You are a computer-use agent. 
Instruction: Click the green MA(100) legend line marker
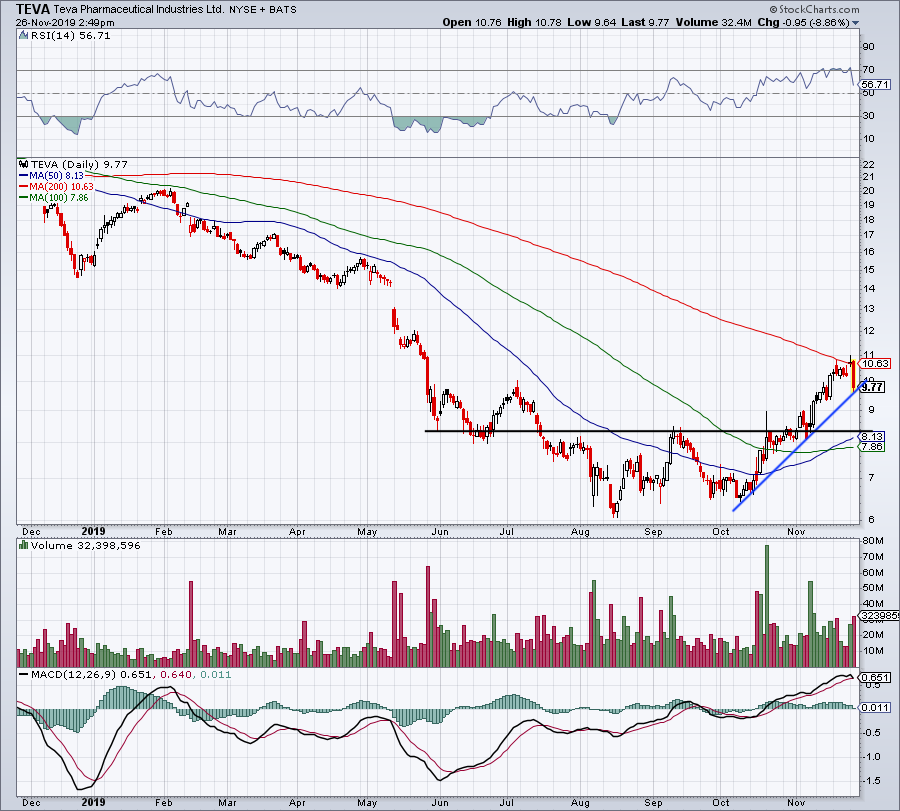coord(24,197)
